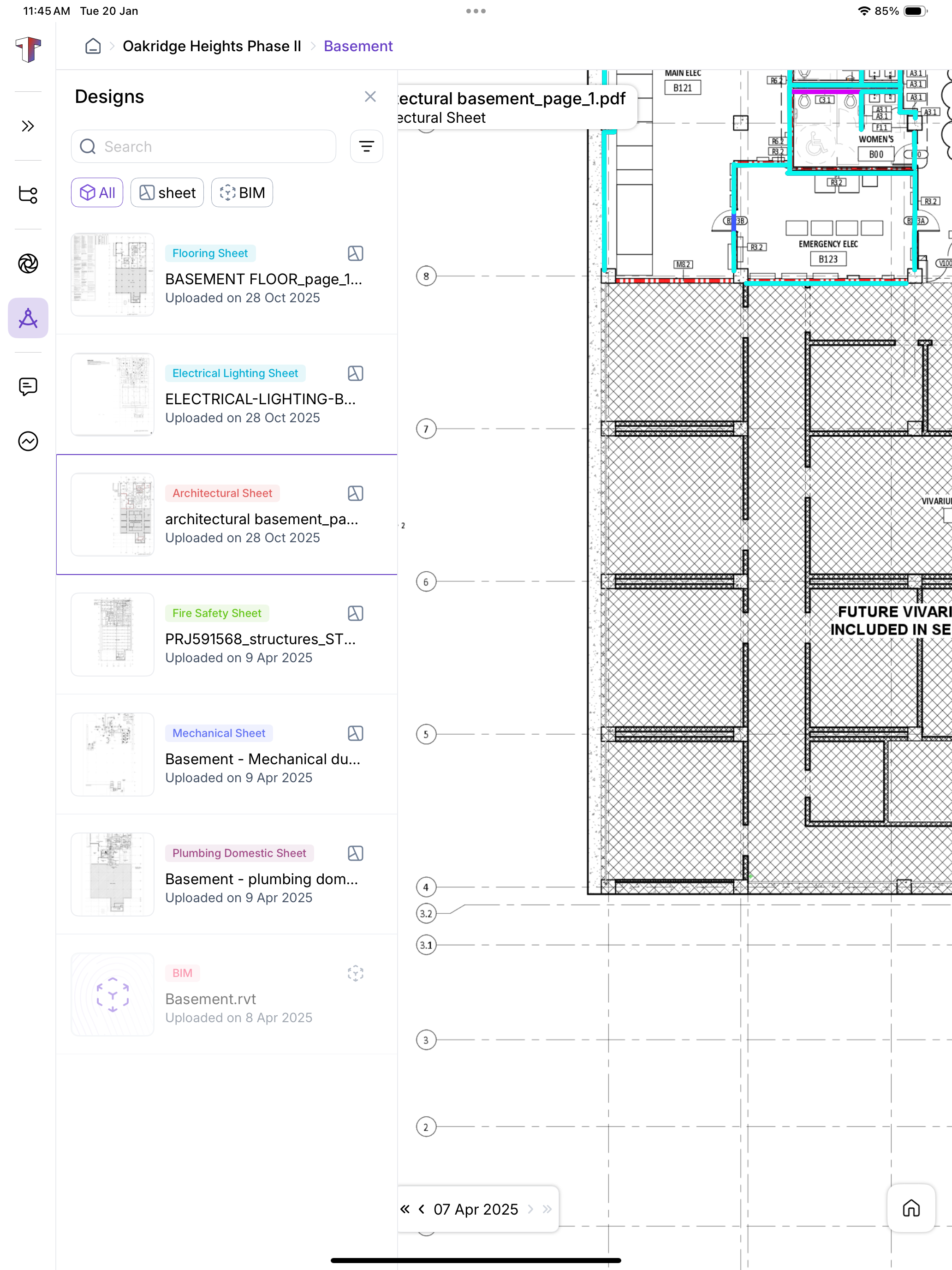This screenshot has width=952, height=1270.
Task: Select the drafting compass Designs icon
Action: pos(28,318)
